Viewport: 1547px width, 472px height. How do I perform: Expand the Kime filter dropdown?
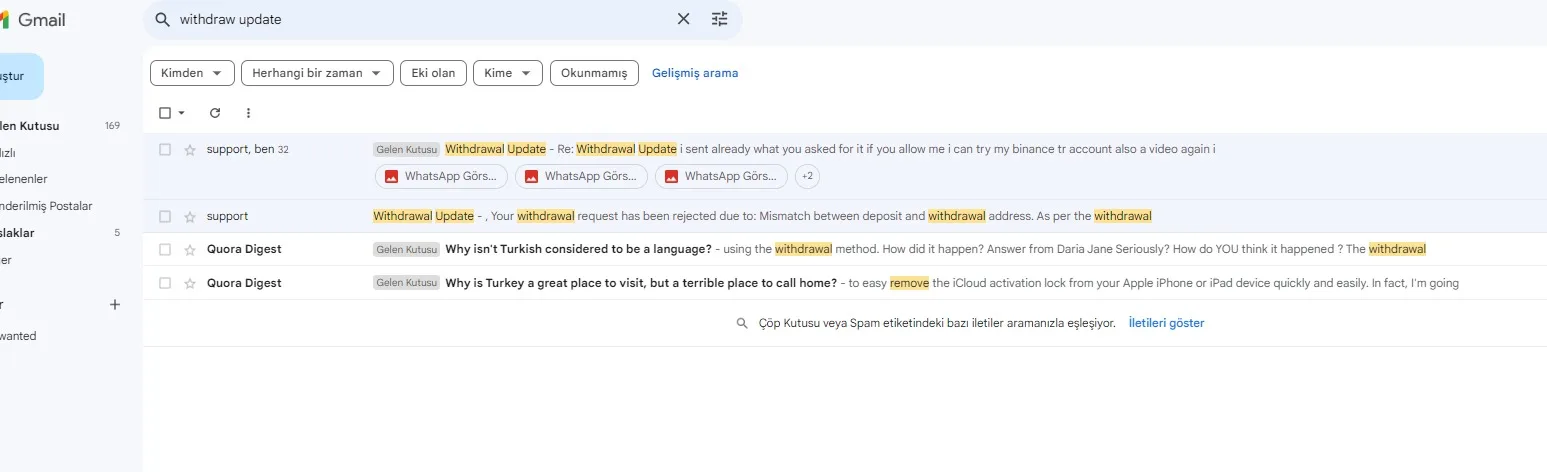coord(507,73)
